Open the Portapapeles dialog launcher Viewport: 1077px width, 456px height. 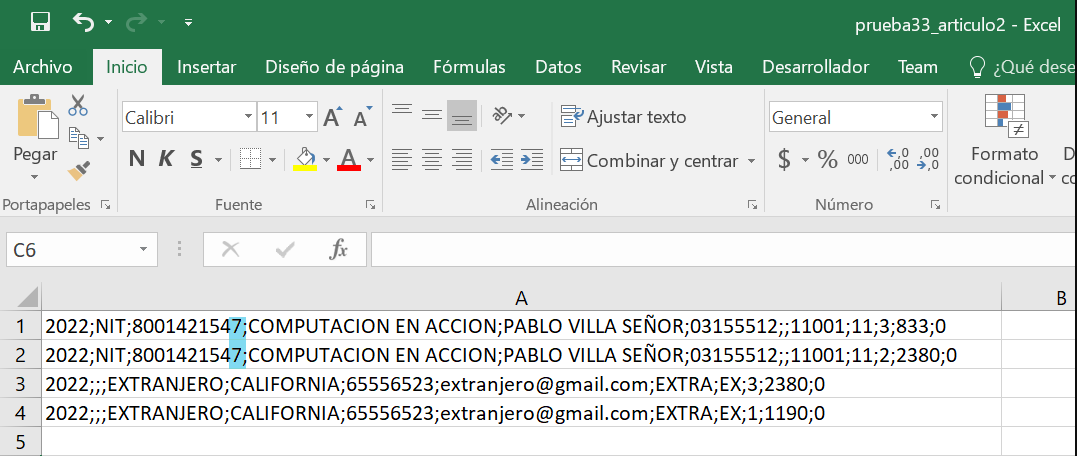(105, 205)
